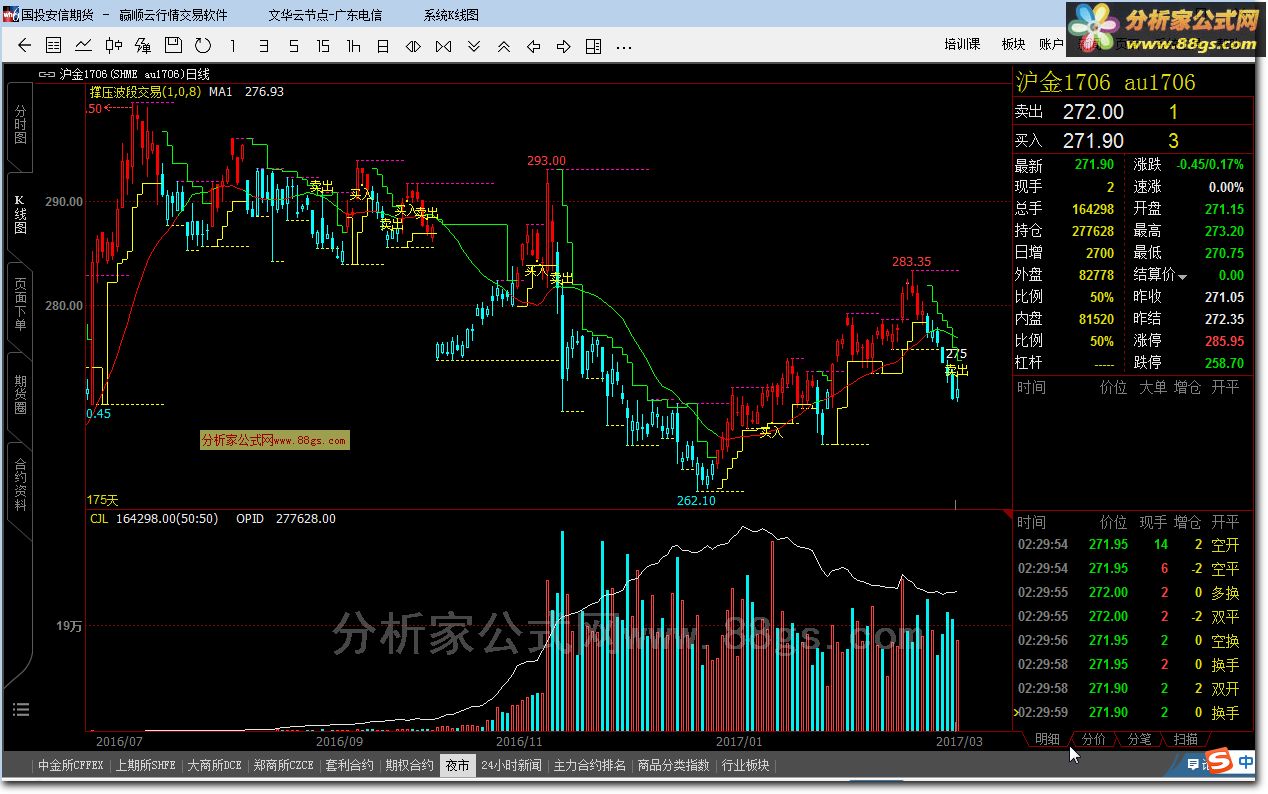Click the hamburger menu icon in sidebar
This screenshot has width=1268, height=794.
20,709
